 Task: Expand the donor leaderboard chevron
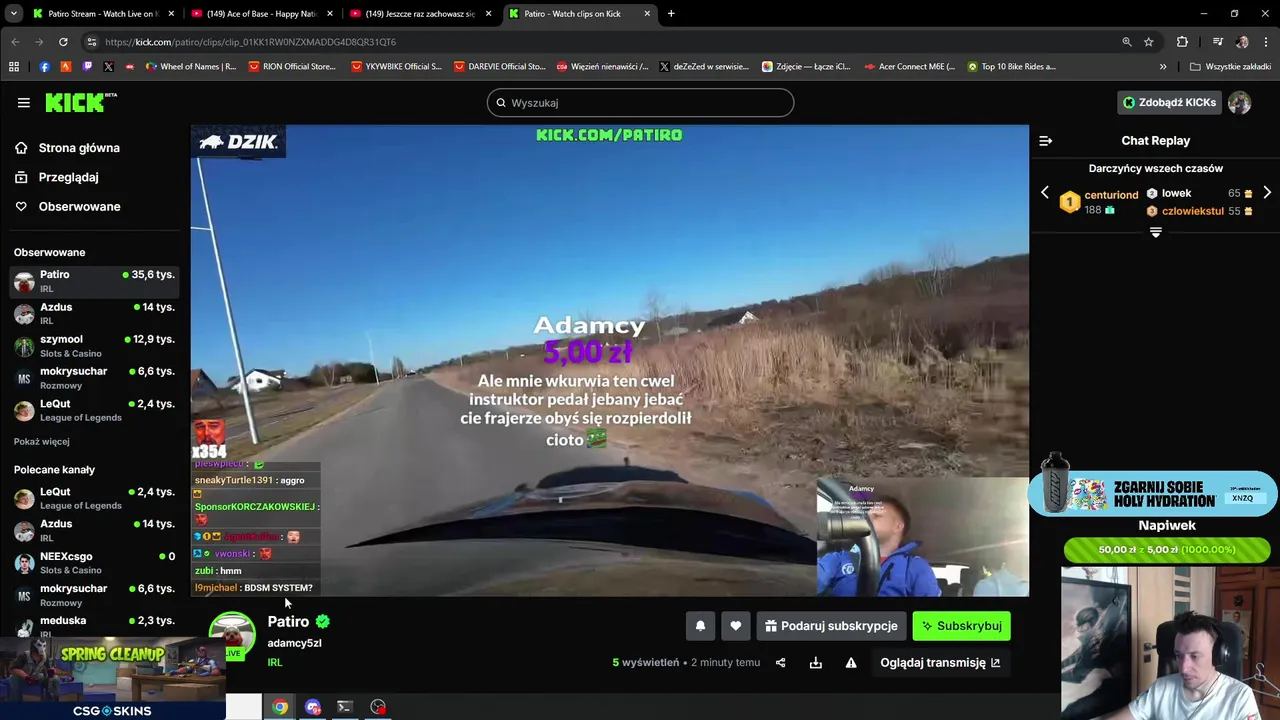pyautogui.click(x=1155, y=232)
